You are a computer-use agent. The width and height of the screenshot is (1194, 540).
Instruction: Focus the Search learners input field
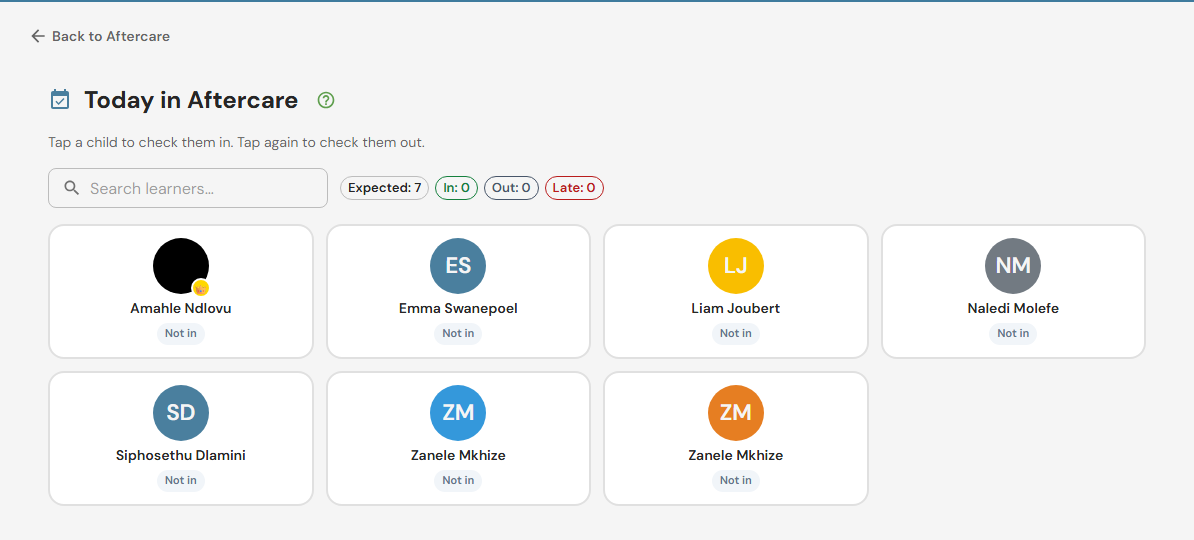tap(188, 188)
